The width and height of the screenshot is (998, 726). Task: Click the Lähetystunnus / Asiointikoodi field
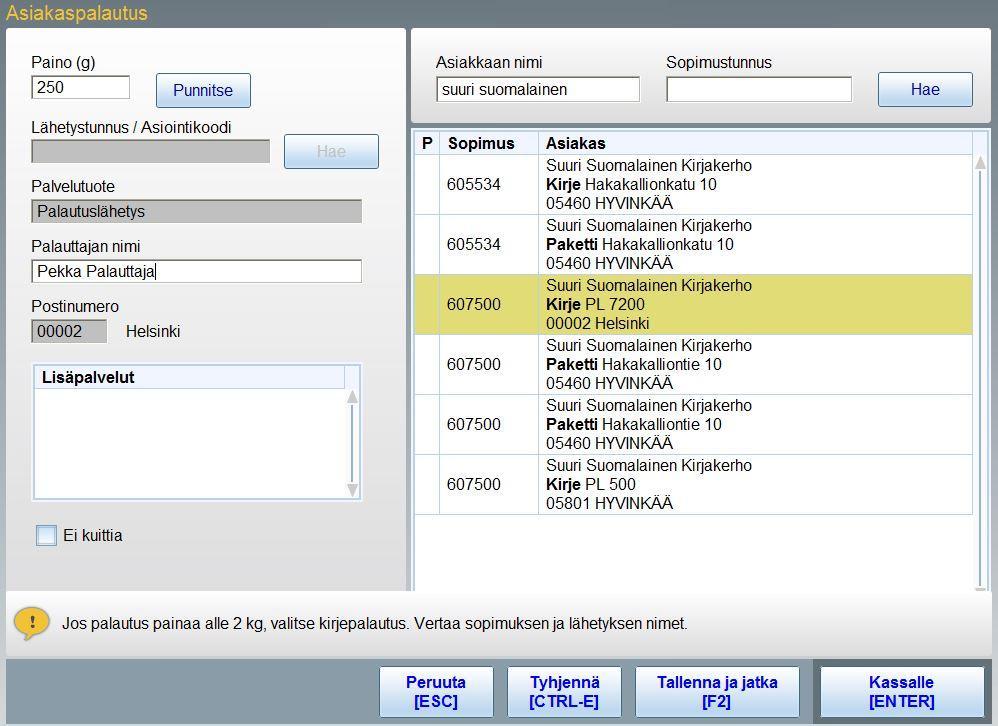[150, 151]
